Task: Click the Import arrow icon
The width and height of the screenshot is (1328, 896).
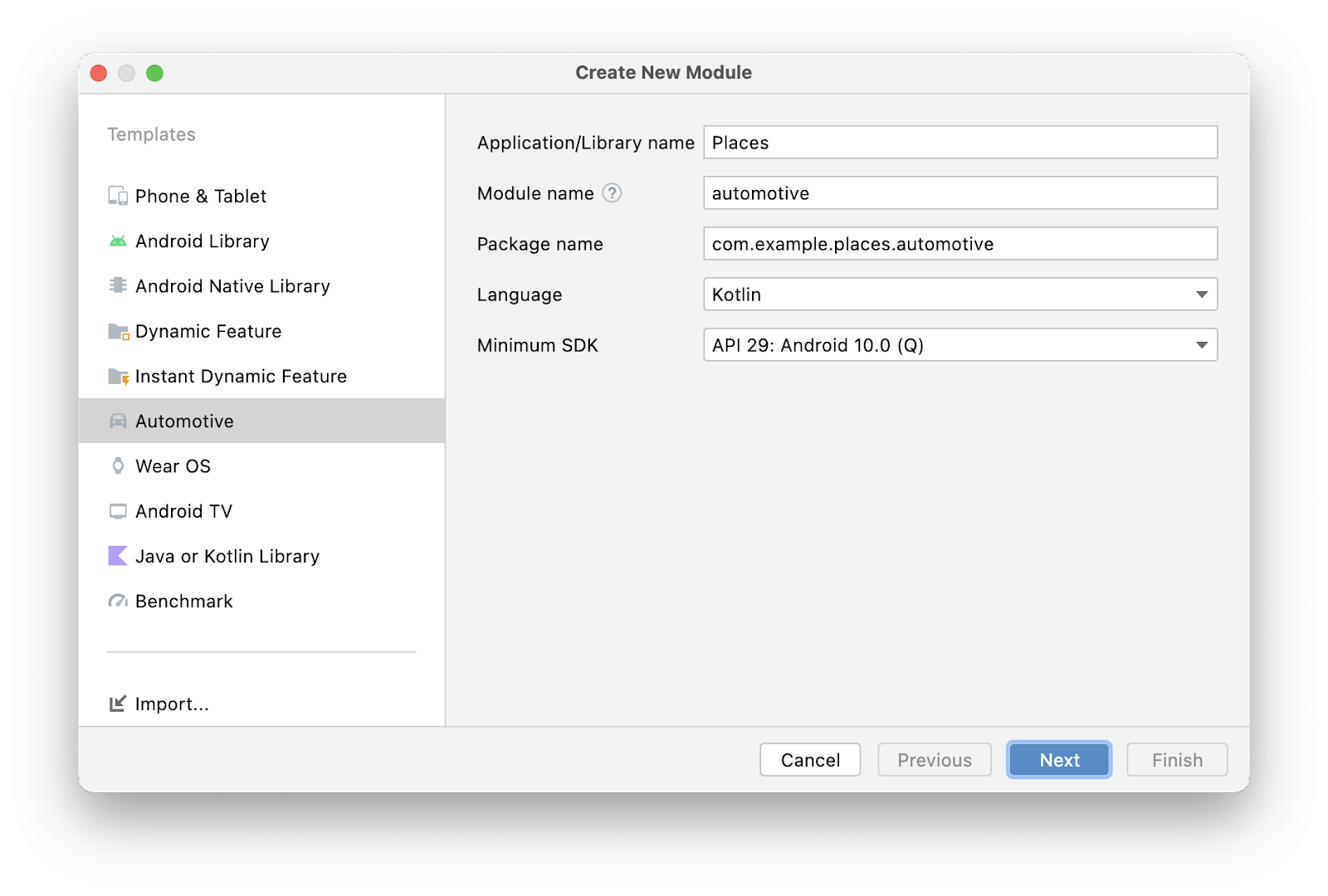Action: click(x=118, y=704)
